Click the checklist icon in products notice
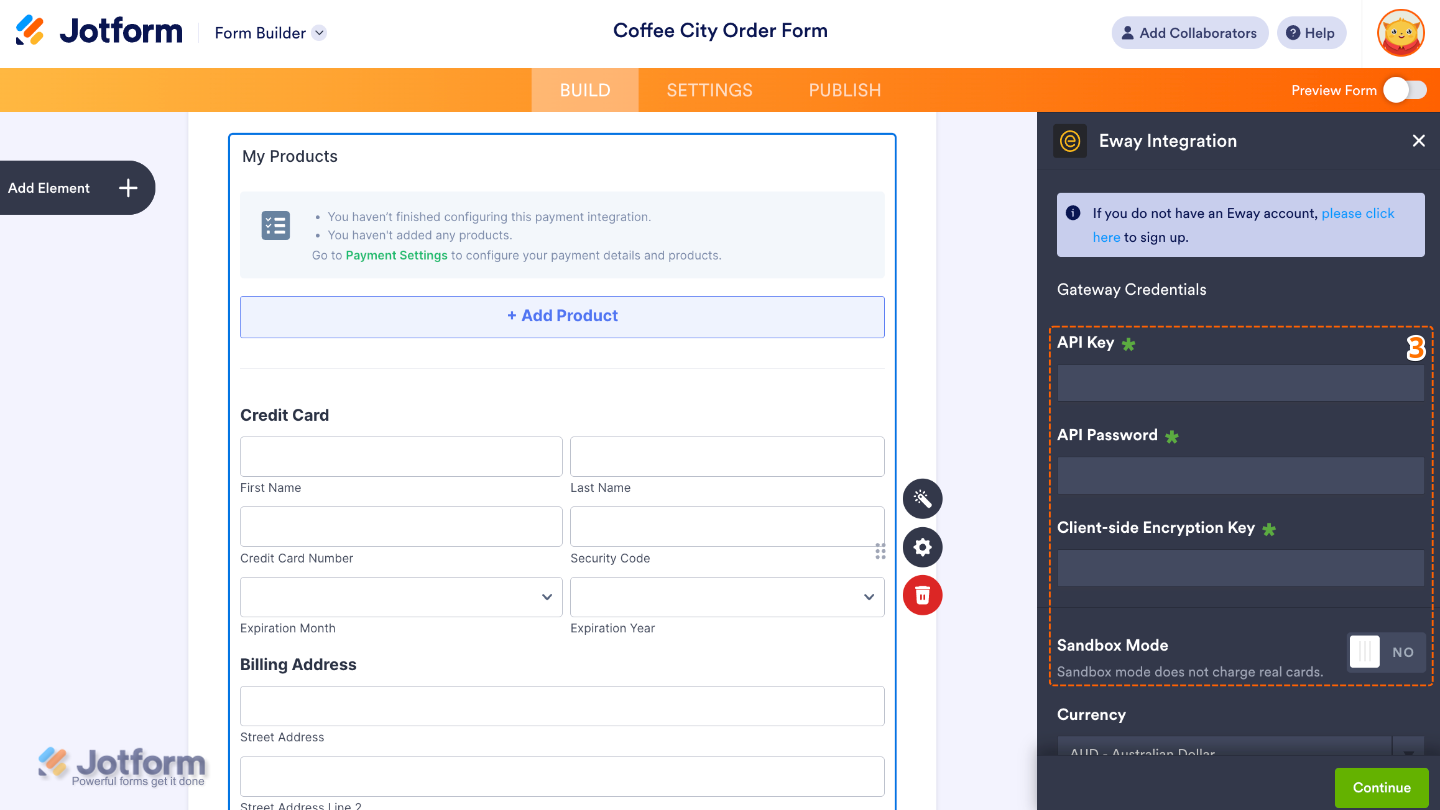 coord(275,225)
